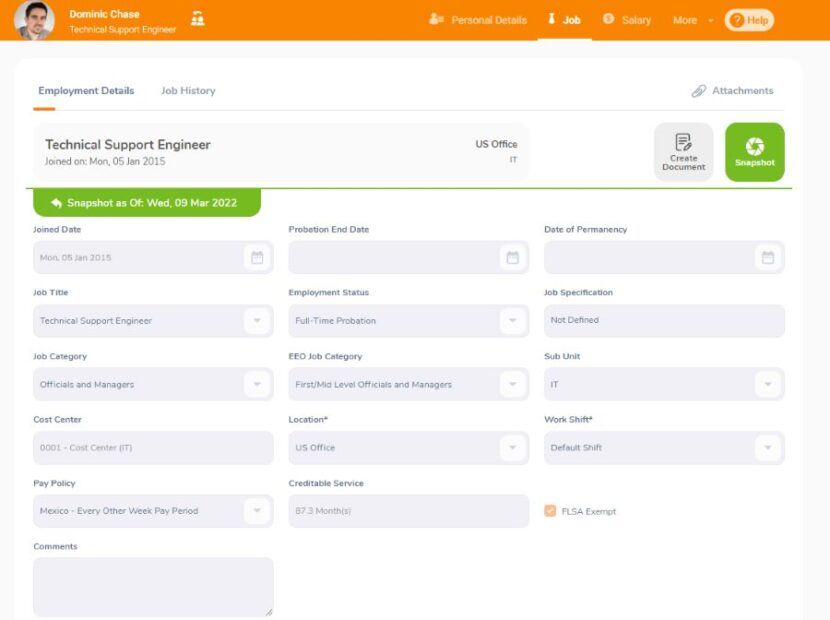Open the Salary section icon
The width and height of the screenshot is (830, 620).
pos(609,18)
